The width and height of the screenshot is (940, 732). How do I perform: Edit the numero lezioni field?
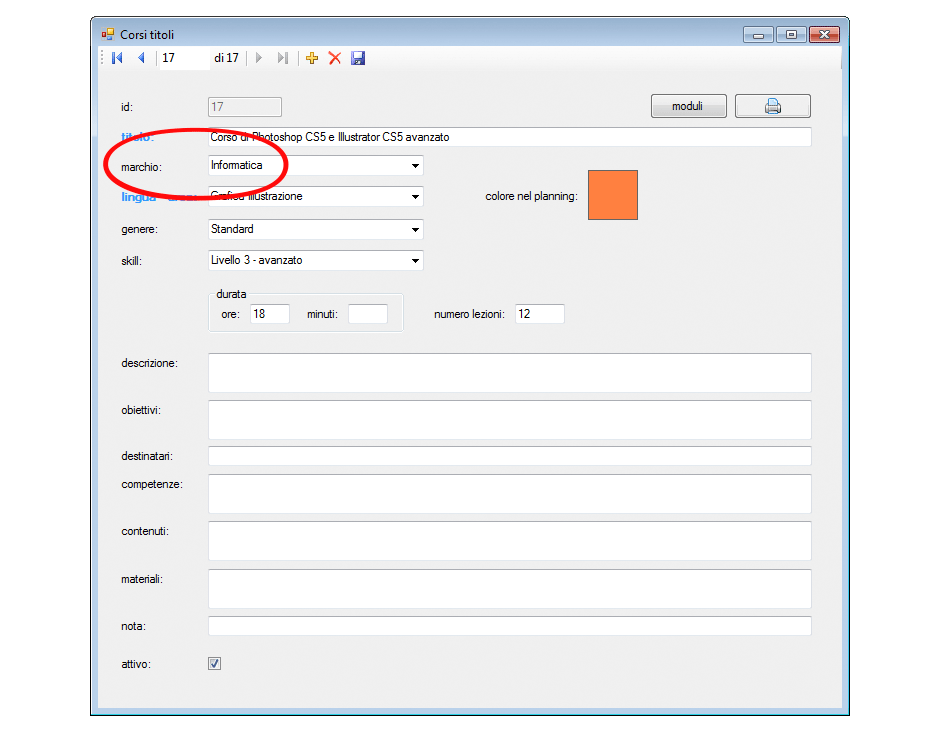540,314
